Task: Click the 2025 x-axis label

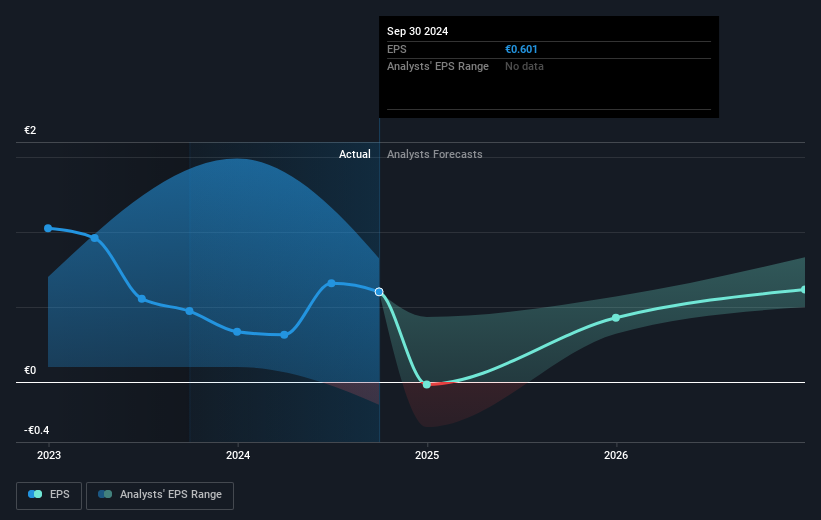Action: 427,456
